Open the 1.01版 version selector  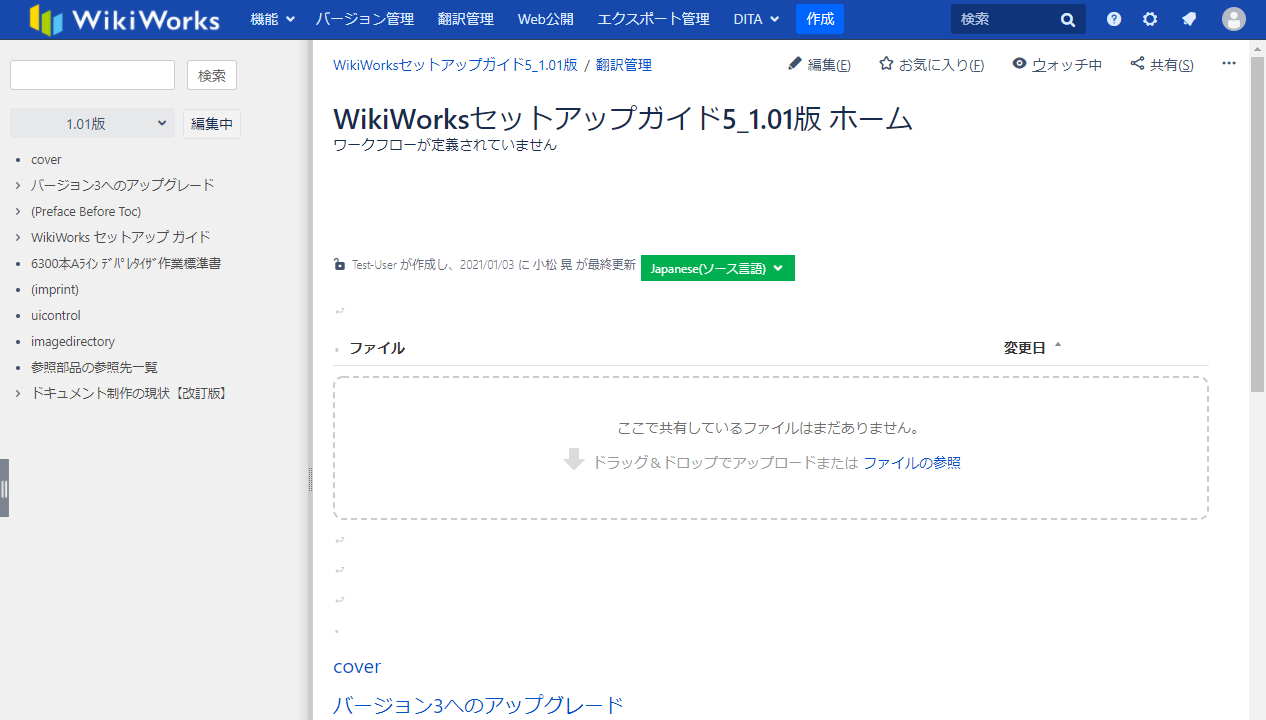tap(92, 124)
